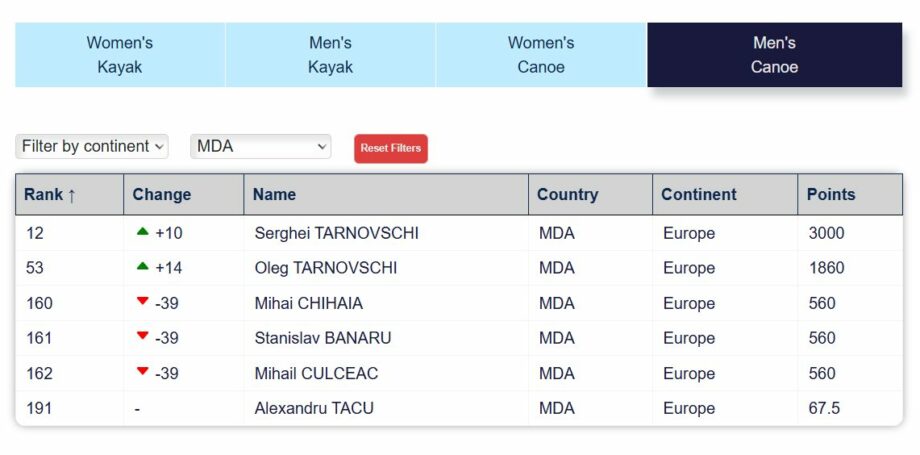Switch to the Men's Kayak tab
The image size is (920, 455).
330,55
